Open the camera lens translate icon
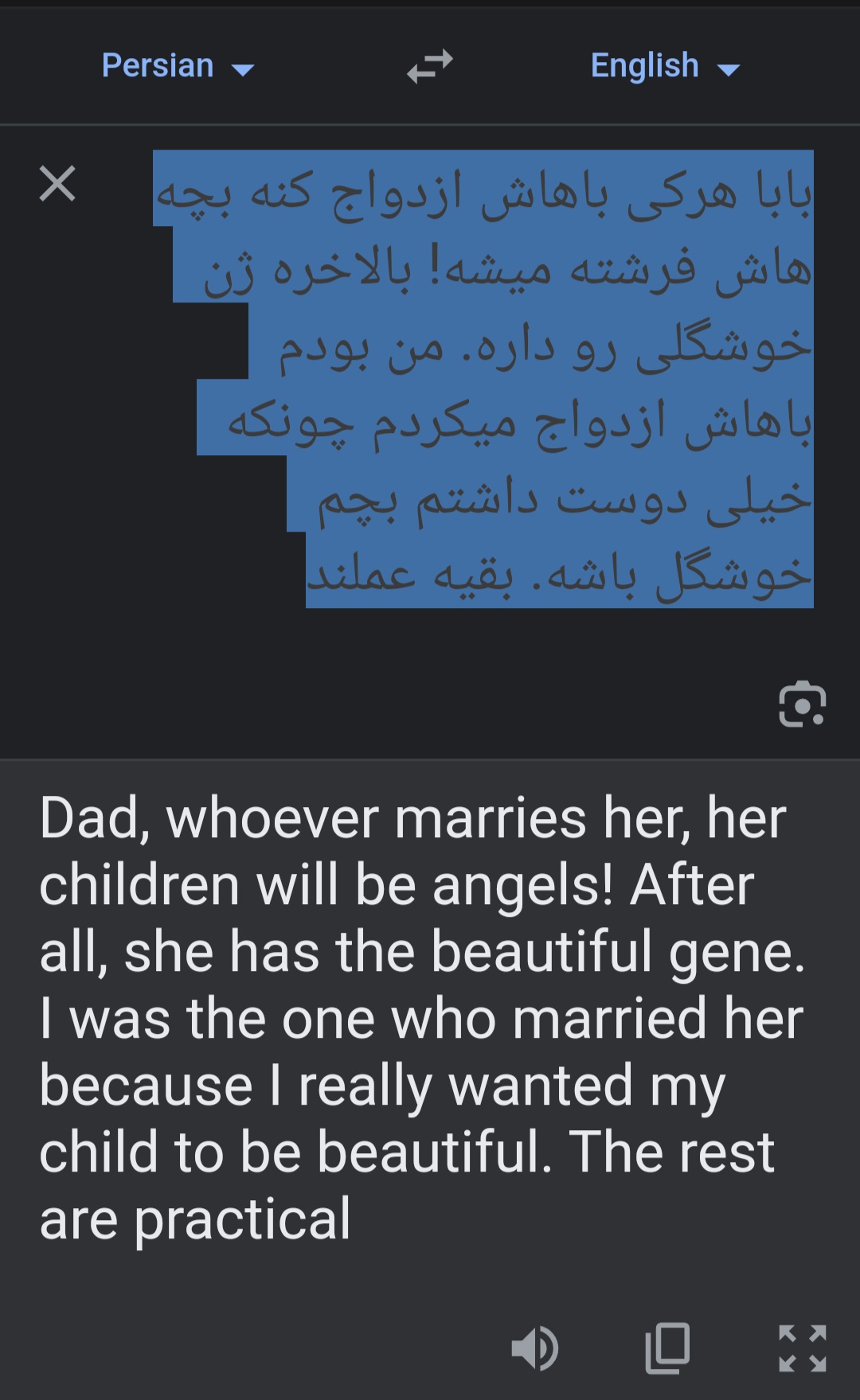The width and height of the screenshot is (860, 1400). pyautogui.click(x=802, y=704)
